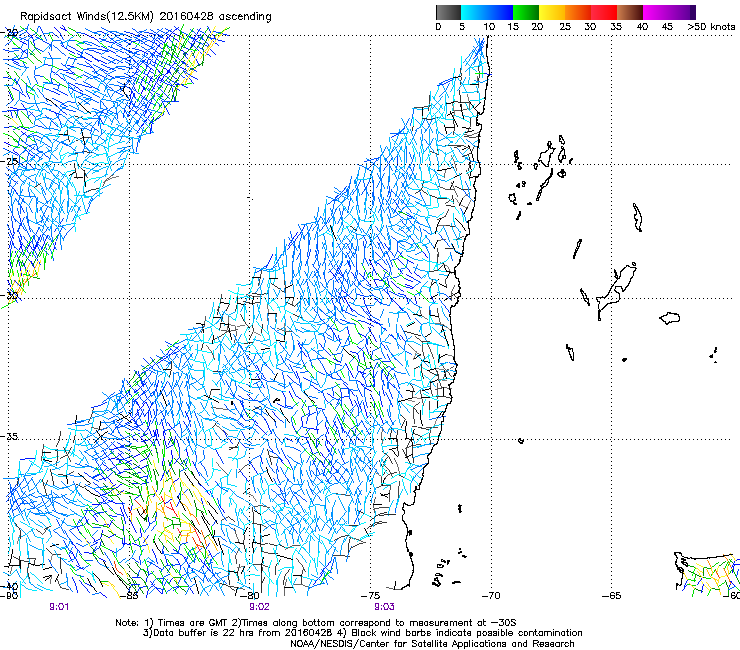Click the gray 0-5 knots legend swatch
740x650 pixels.
(448, 12)
